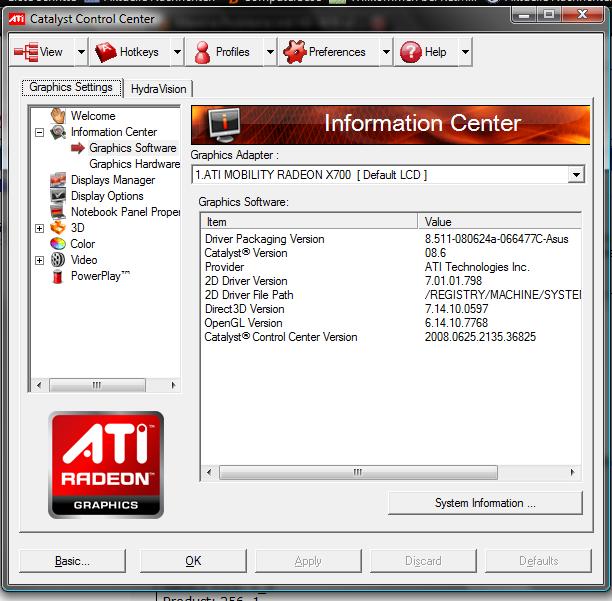Select the Direct3D Version row
This screenshot has height=601, width=612.
tap(391, 309)
